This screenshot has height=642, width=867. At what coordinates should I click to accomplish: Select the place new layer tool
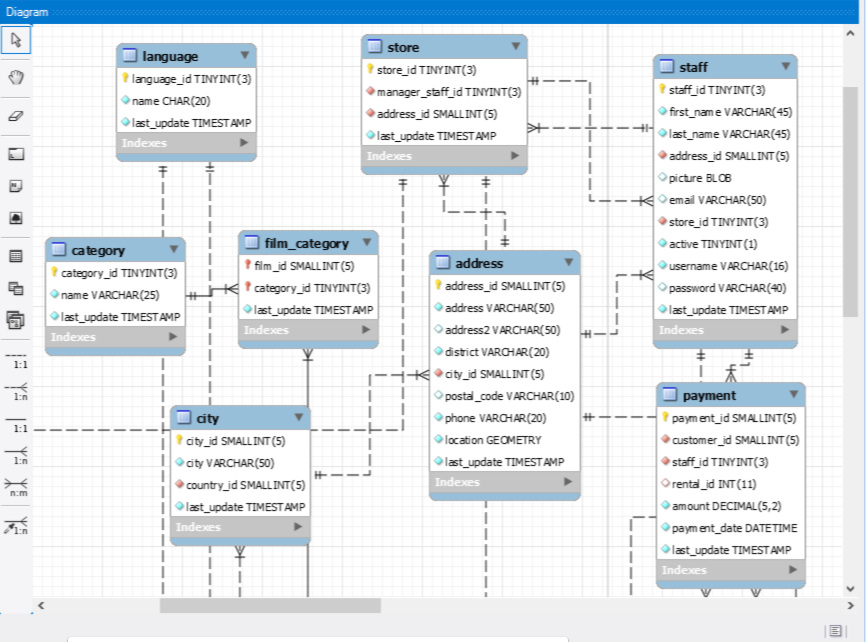pos(15,153)
